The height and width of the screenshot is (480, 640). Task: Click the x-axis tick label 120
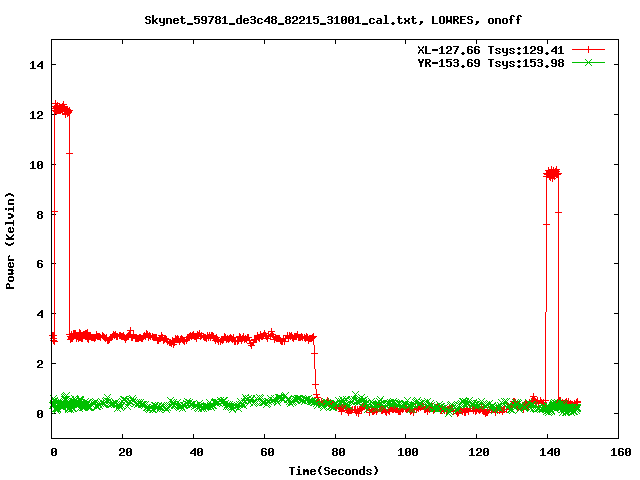(x=479, y=452)
